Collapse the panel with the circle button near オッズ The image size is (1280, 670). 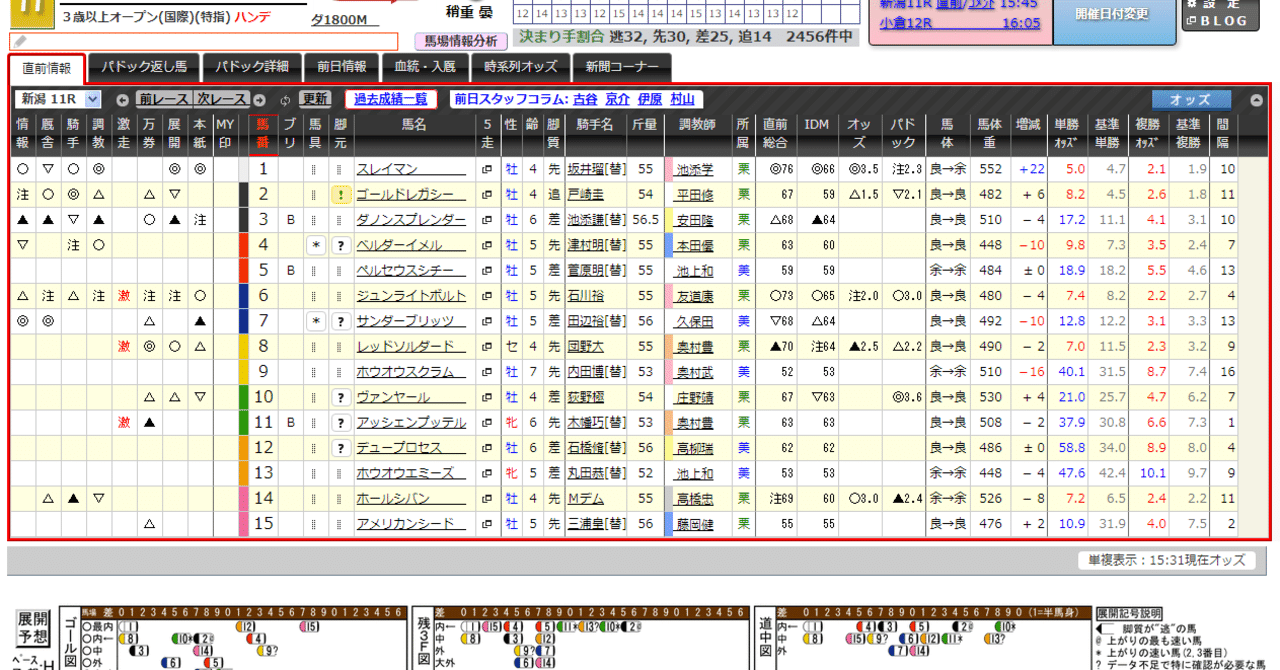[x=1258, y=99]
